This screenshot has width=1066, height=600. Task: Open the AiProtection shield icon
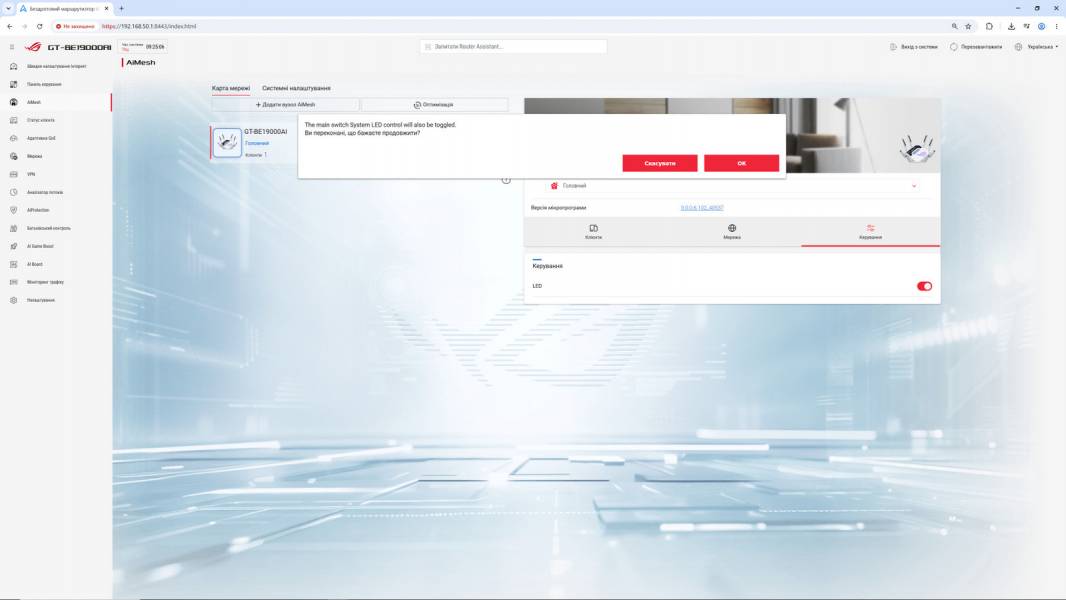[14, 210]
